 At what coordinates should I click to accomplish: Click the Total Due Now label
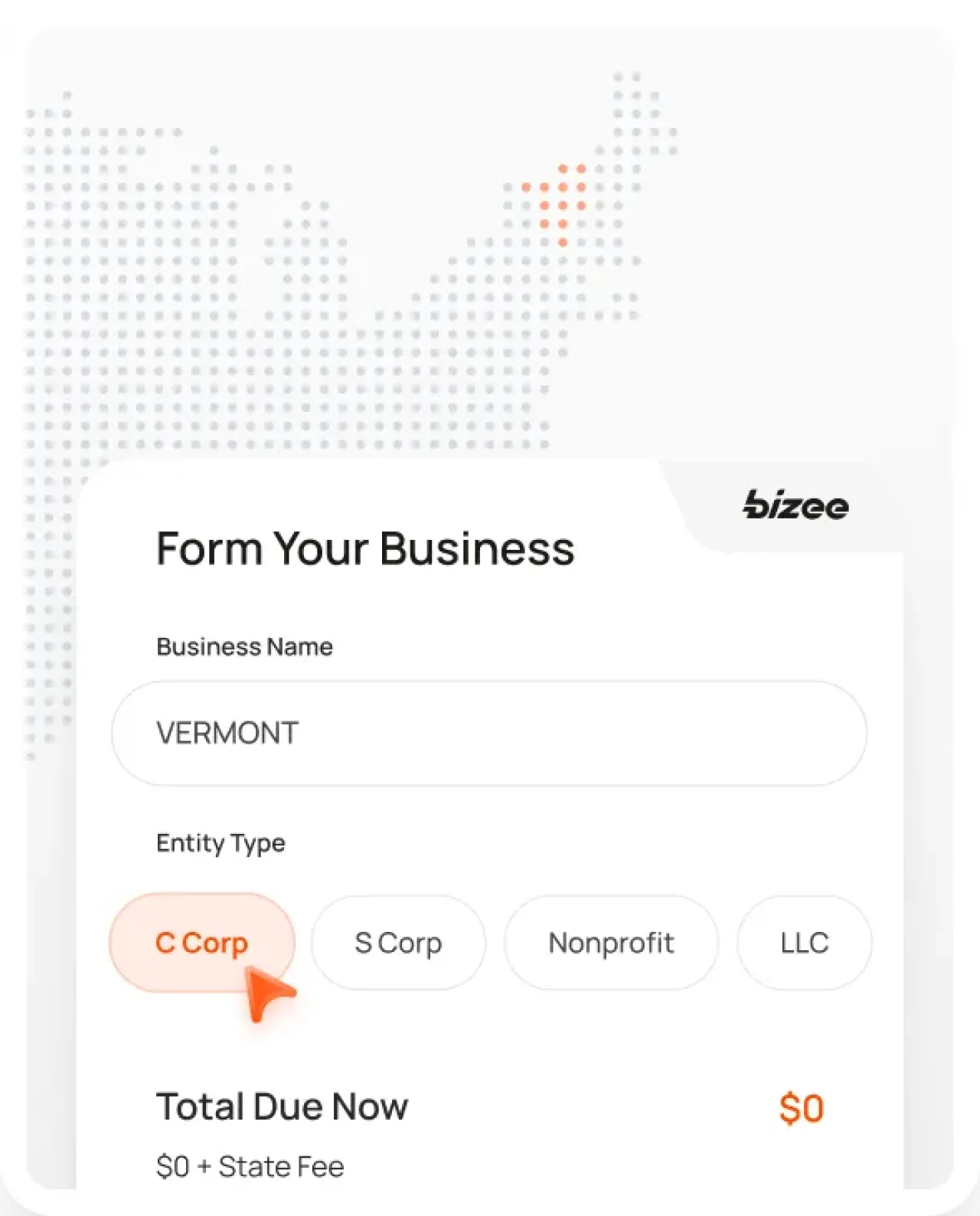pyautogui.click(x=283, y=1106)
